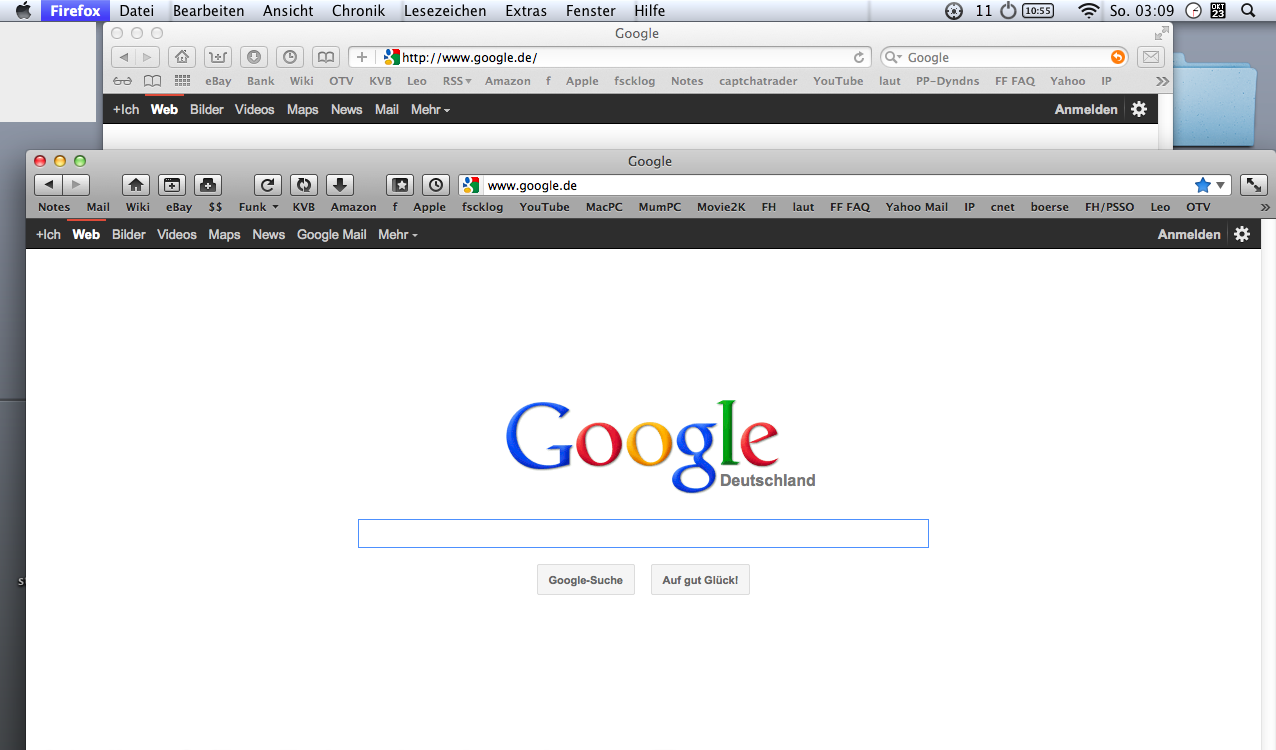This screenshot has height=750, width=1276.
Task: Click Anmelden in Safari window
Action: point(1086,109)
